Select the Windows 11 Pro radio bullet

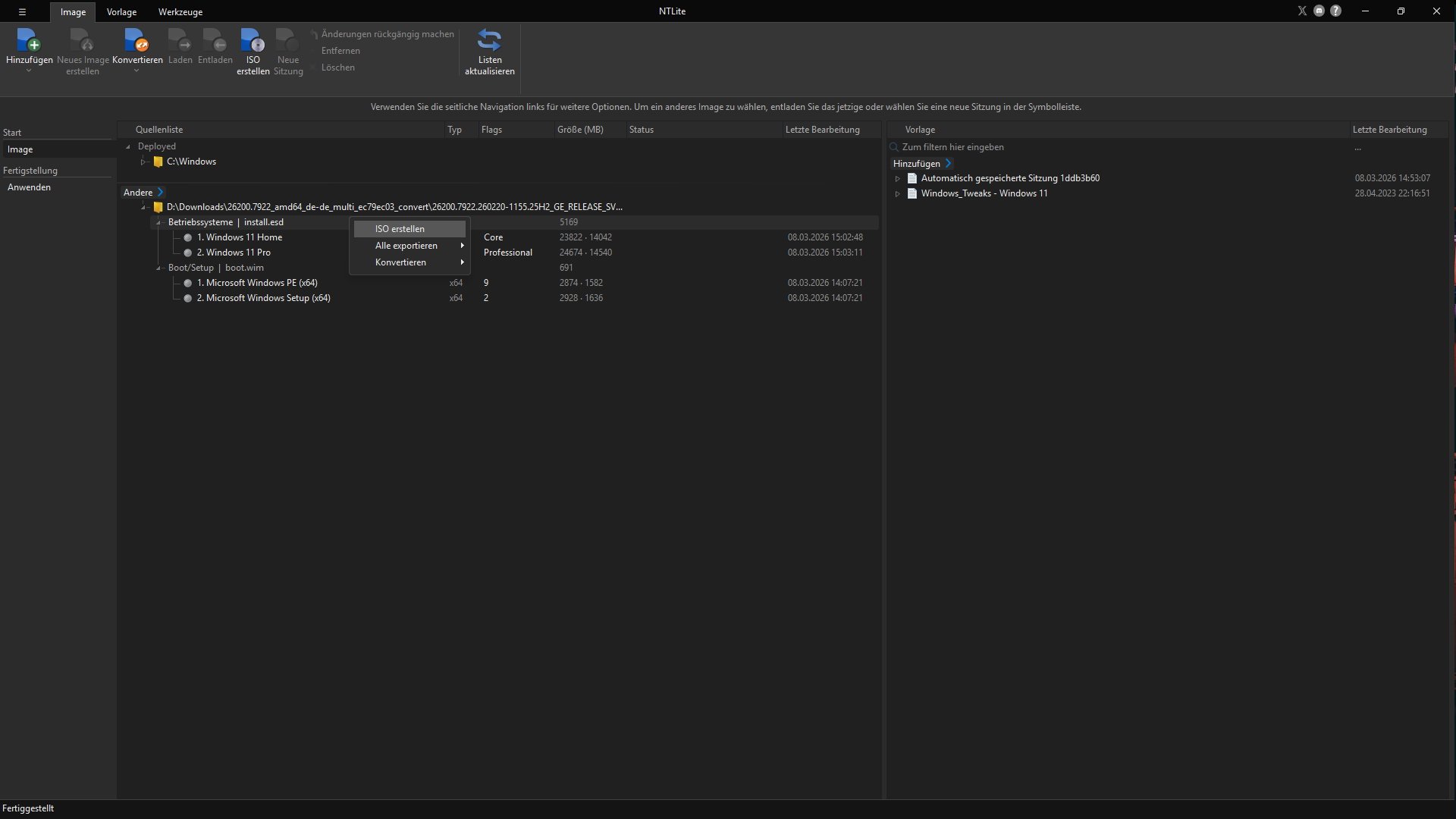(187, 253)
